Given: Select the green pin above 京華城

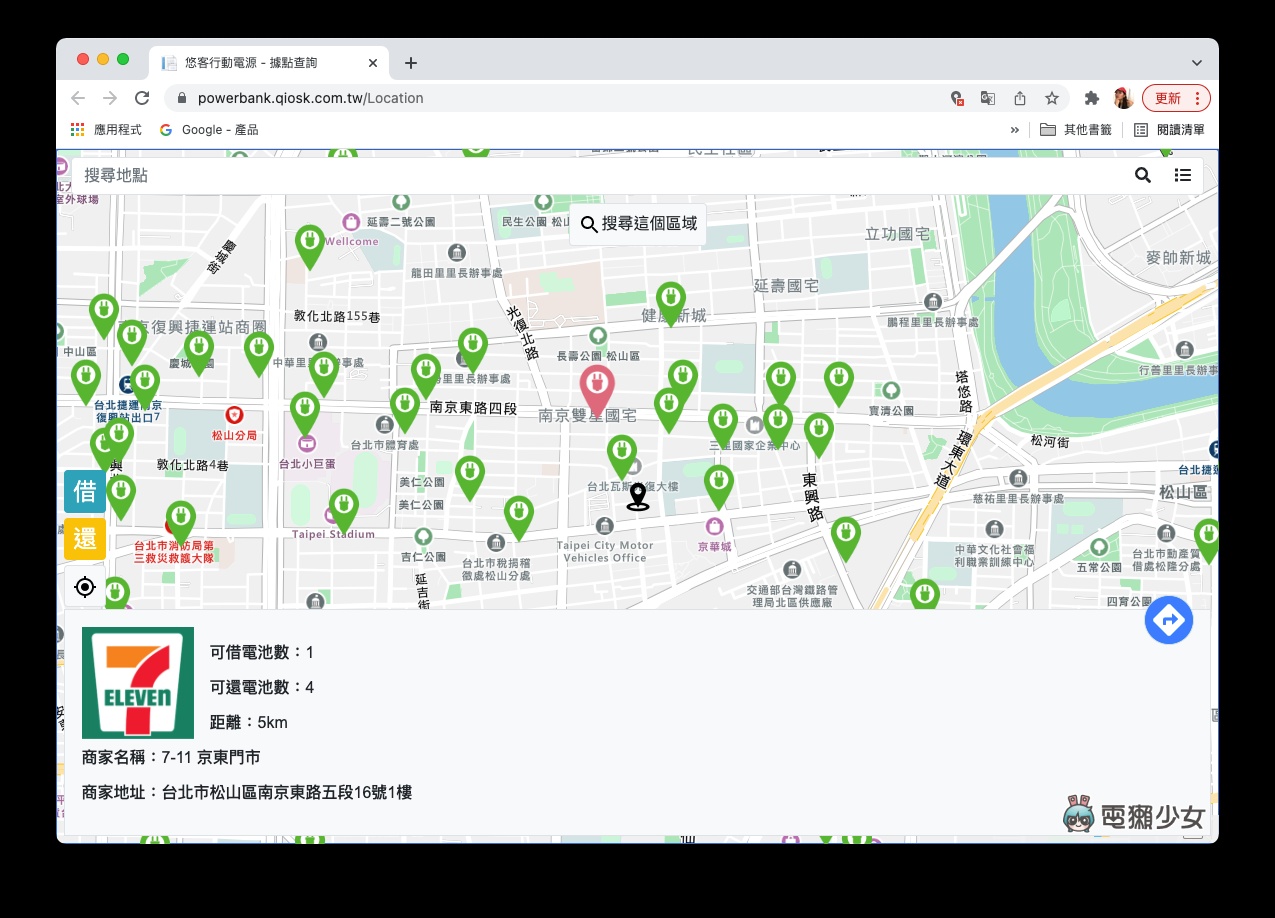Looking at the screenshot, I should coord(719,486).
